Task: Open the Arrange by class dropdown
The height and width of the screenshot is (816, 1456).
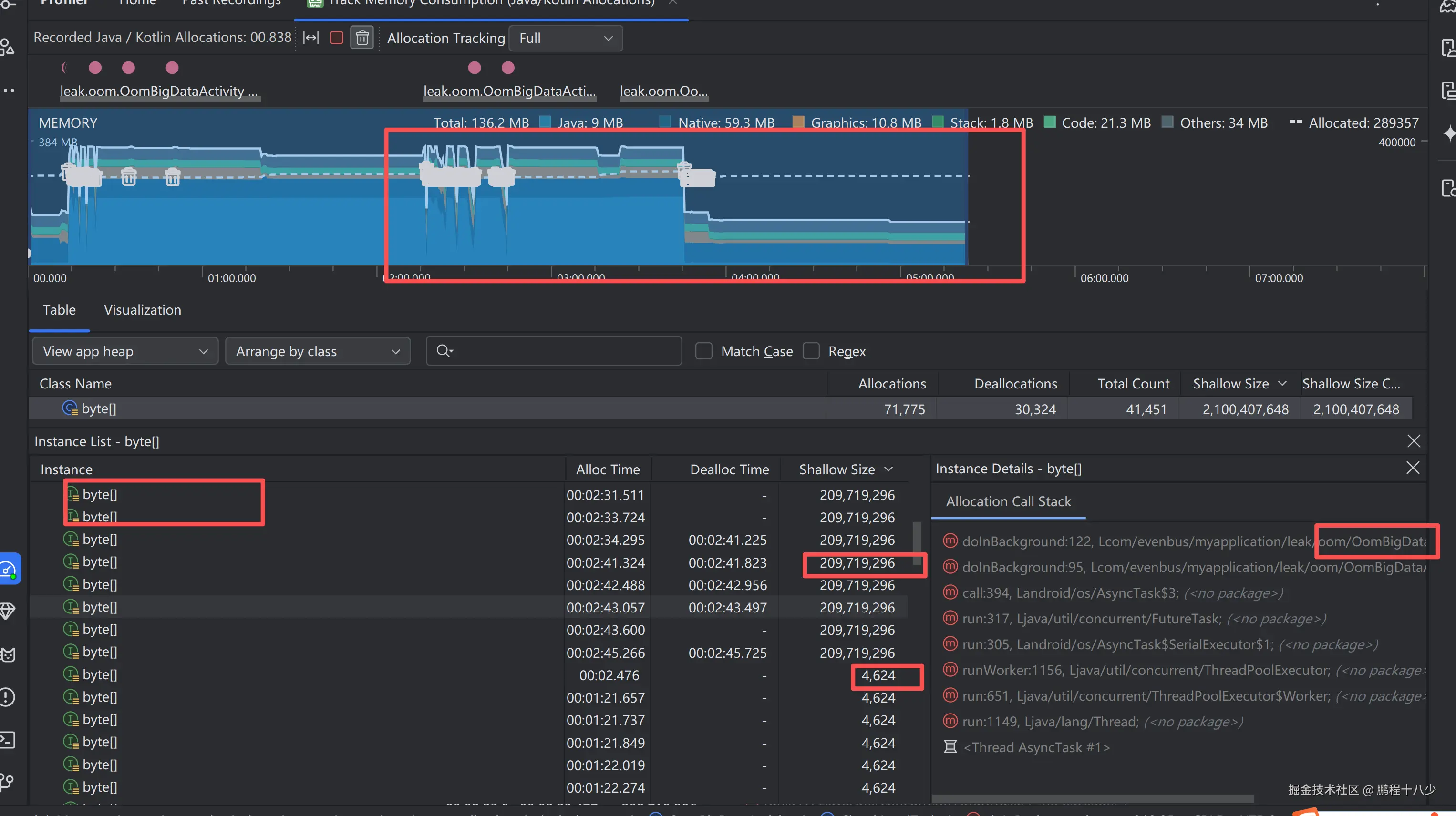Action: (318, 351)
